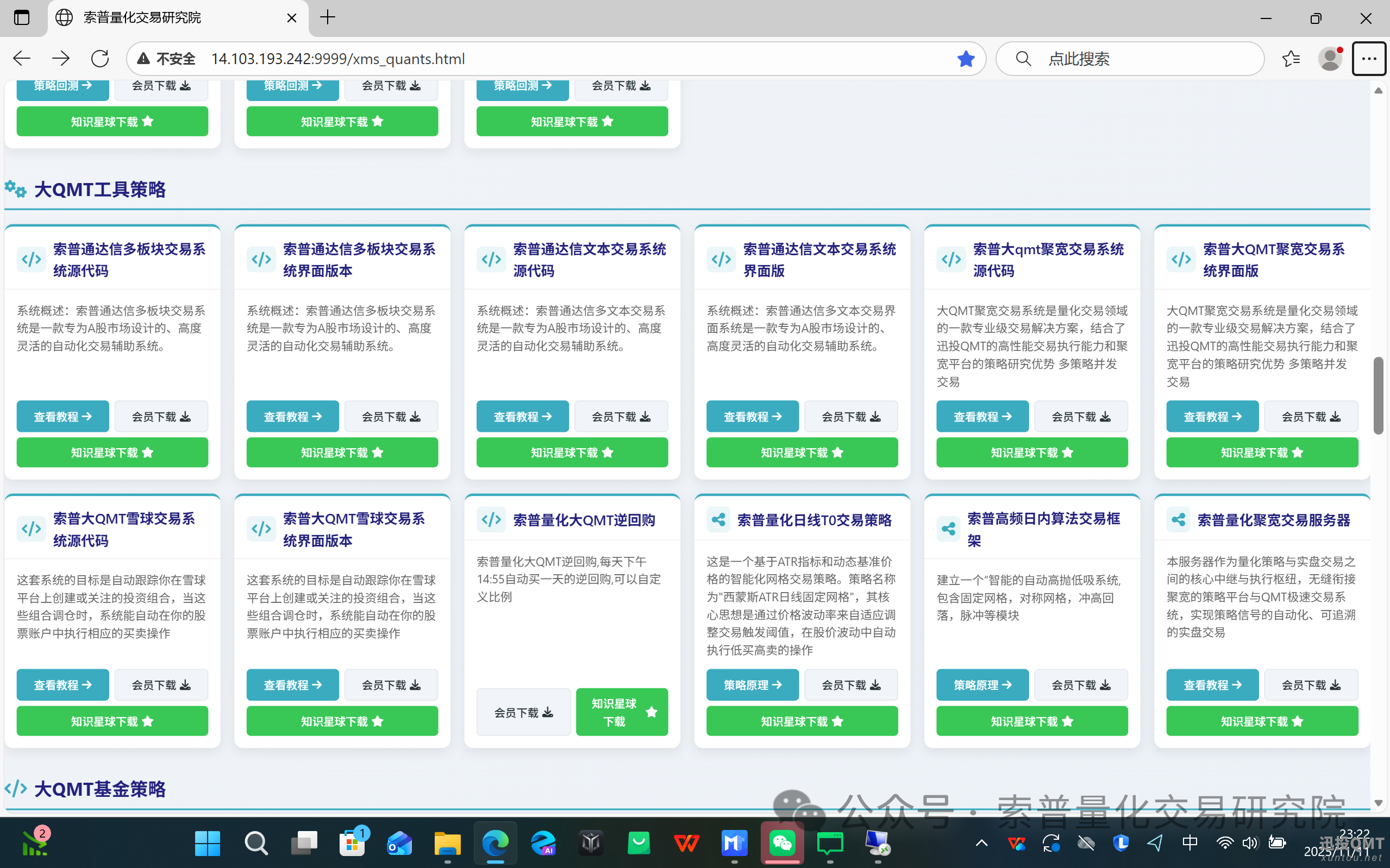Viewport: 1390px width, 868px height.
Task: Click the share icon on 索普高频日内算法交易框架 card
Action: coord(948,529)
